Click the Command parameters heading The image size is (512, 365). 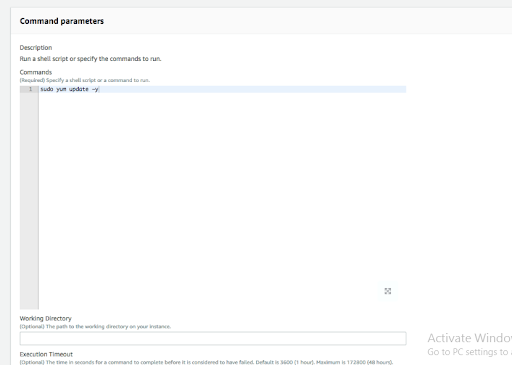coord(62,21)
